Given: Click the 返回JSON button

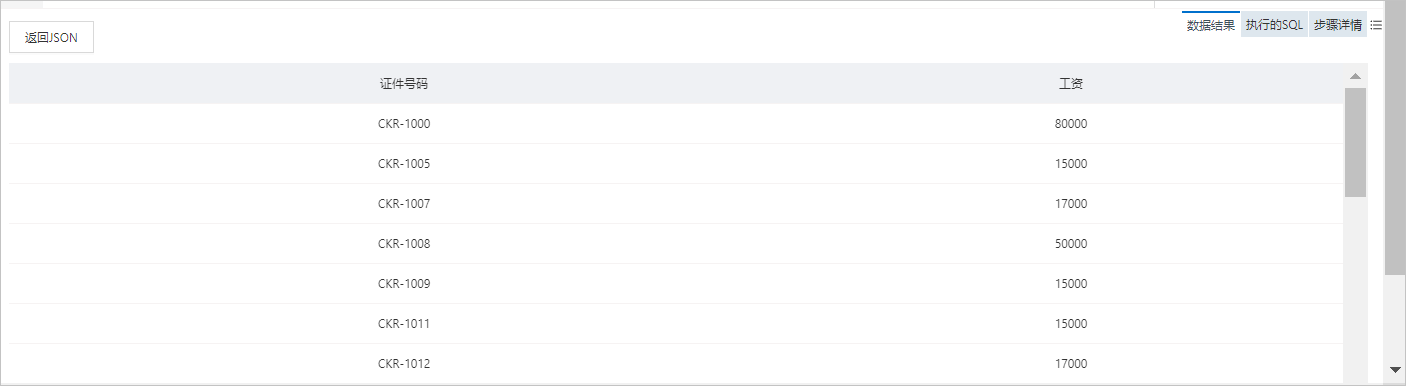Looking at the screenshot, I should point(51,37).
